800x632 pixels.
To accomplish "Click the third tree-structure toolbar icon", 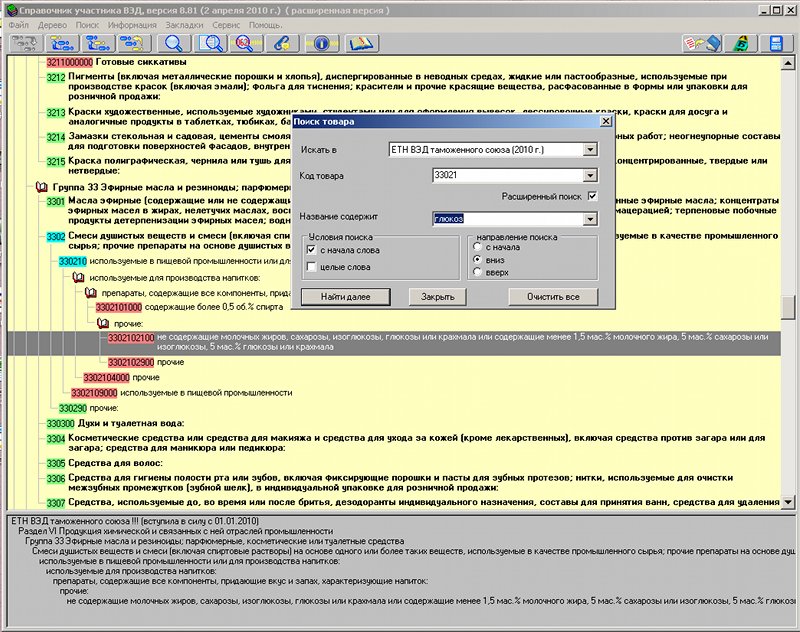I will tap(98, 44).
